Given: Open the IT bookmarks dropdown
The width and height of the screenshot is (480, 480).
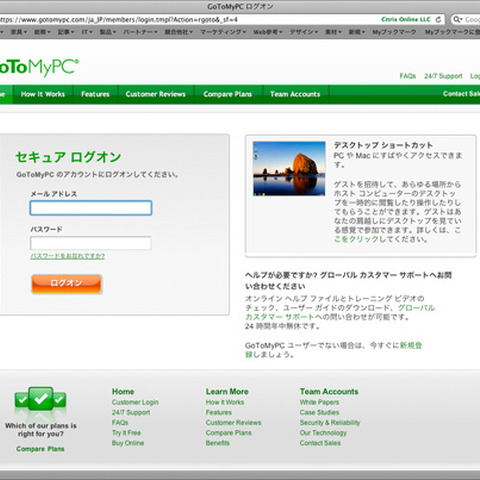Looking at the screenshot, I should click(87, 32).
